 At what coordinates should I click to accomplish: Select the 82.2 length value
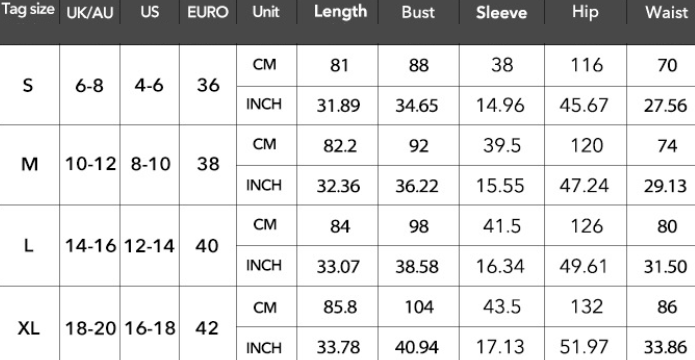pyautogui.click(x=340, y=146)
